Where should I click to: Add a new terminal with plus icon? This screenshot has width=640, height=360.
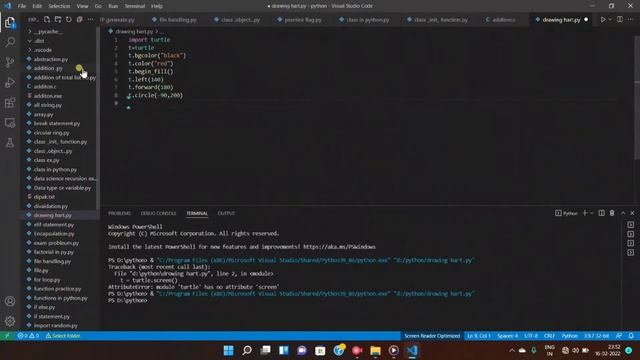pyautogui.click(x=584, y=213)
